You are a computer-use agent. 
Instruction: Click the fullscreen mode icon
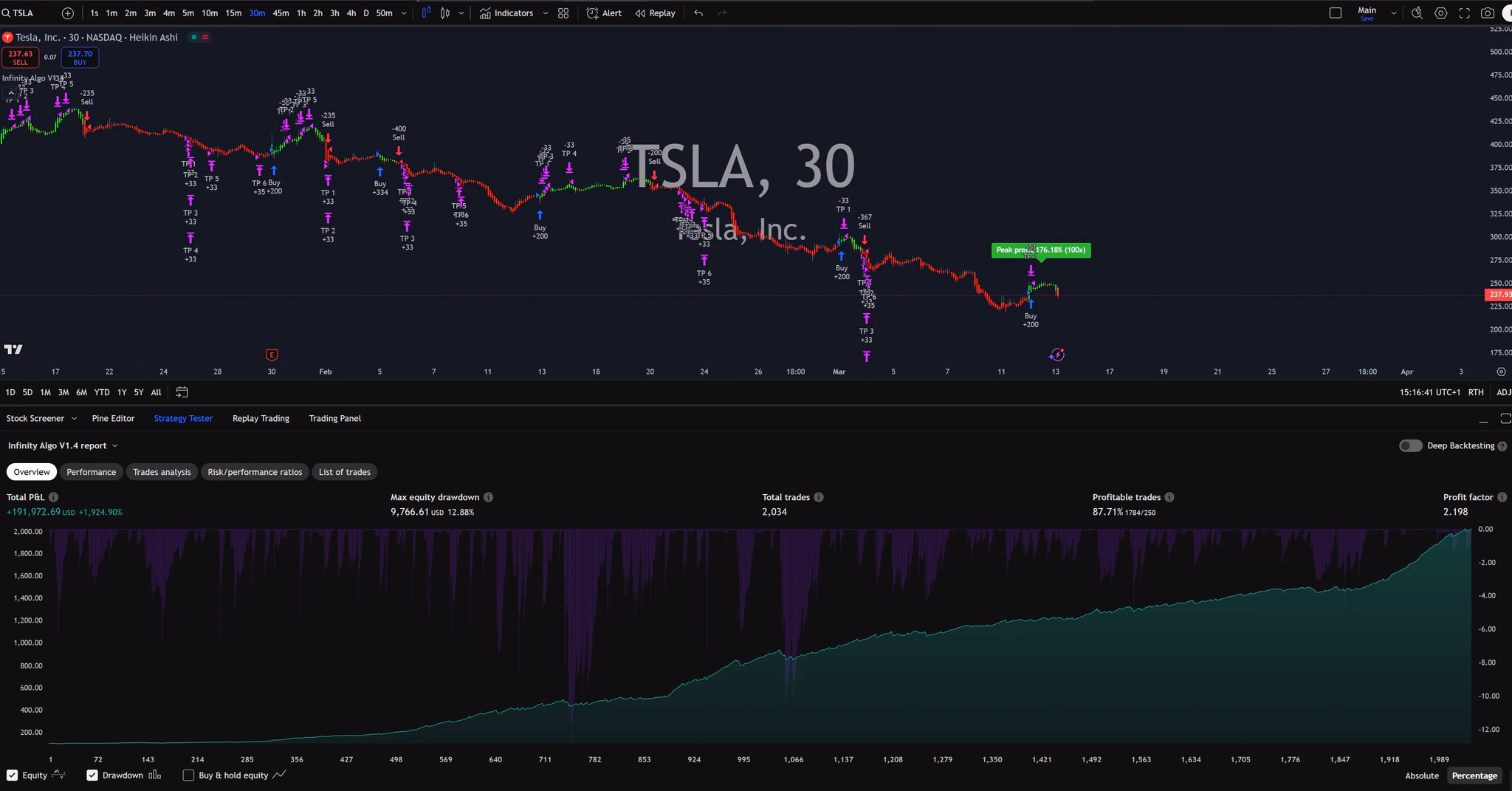coord(1464,13)
